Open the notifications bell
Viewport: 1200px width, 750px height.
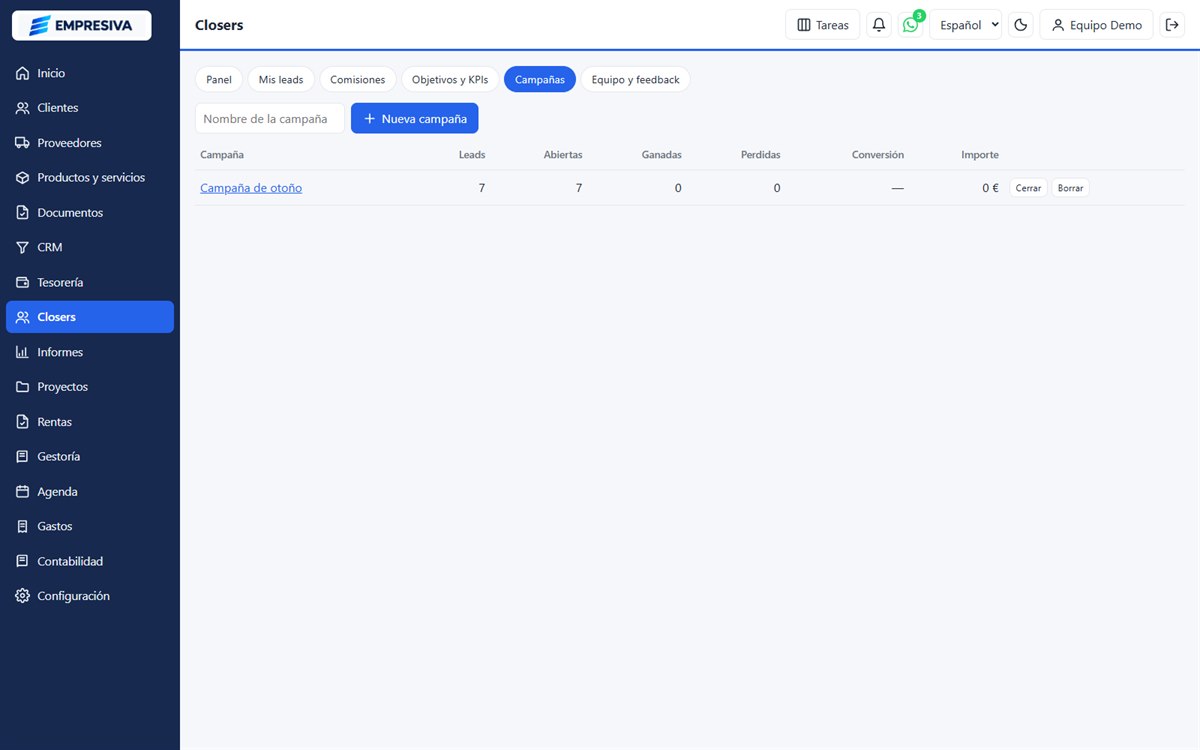(879, 25)
